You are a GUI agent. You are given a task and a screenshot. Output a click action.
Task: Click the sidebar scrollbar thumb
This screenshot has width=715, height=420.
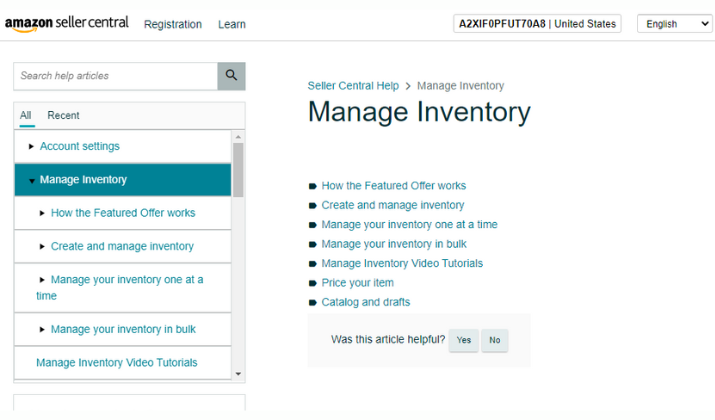point(238,170)
